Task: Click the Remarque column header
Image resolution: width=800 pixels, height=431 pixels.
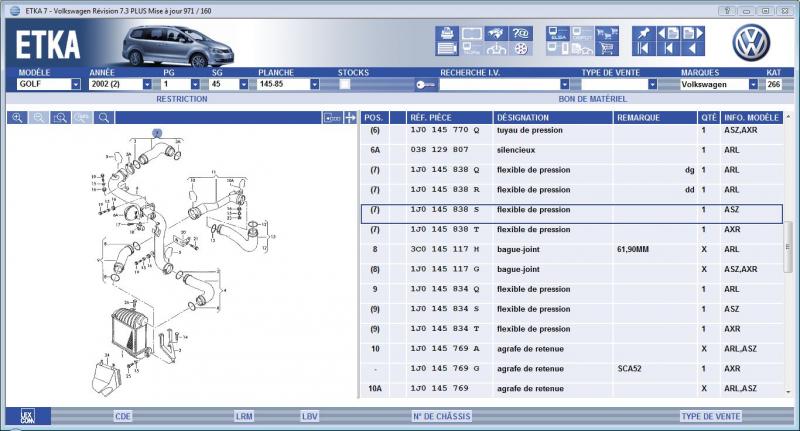Action: [x=655, y=118]
